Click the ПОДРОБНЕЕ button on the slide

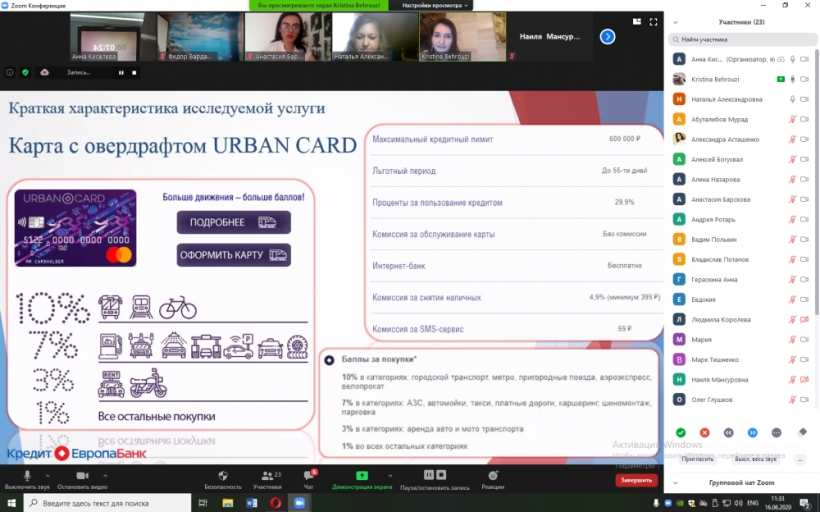[x=233, y=222]
